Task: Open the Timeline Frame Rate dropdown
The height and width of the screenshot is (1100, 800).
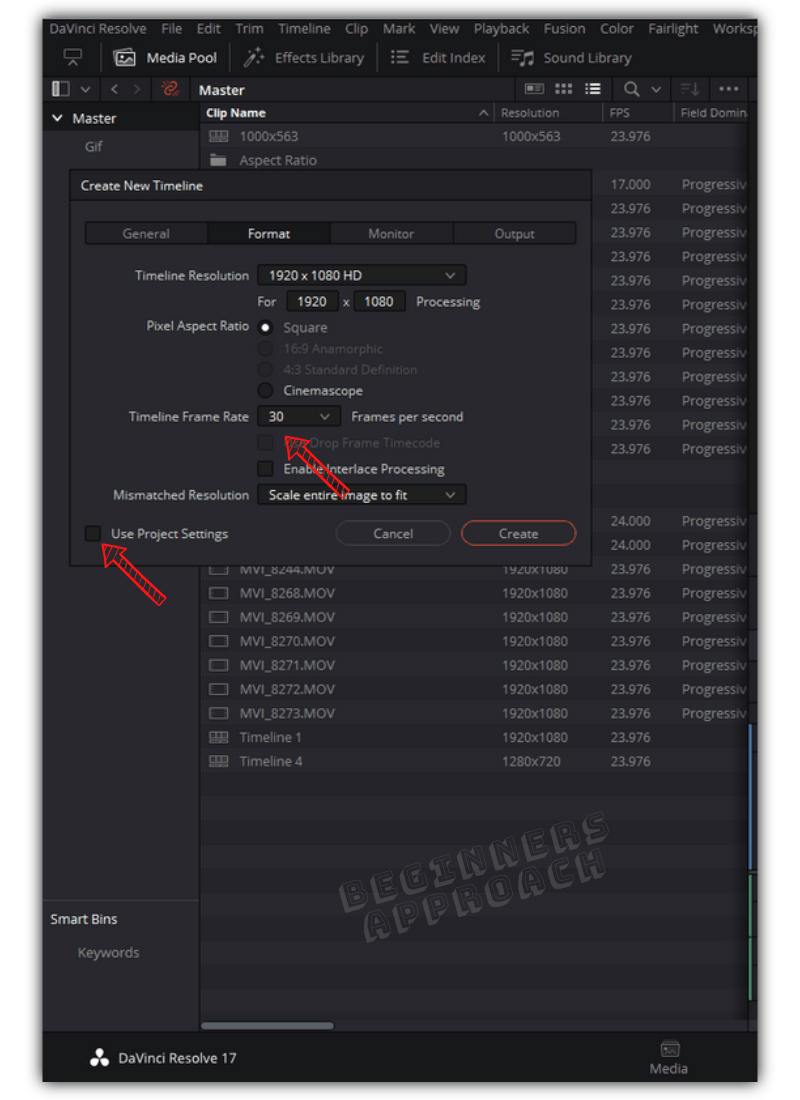Action: pyautogui.click(x=299, y=417)
